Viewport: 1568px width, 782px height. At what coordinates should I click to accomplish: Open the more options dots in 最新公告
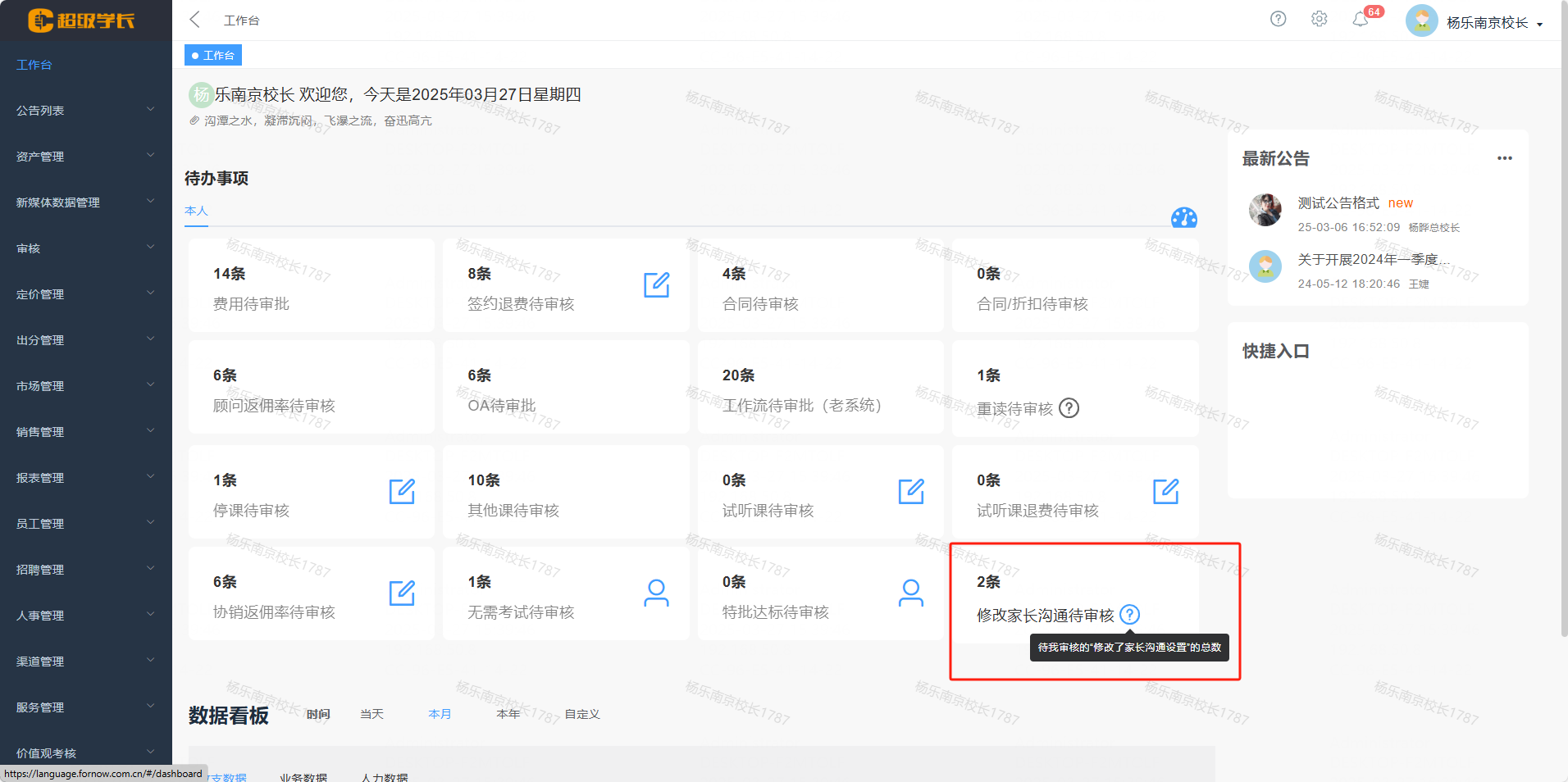pos(1504,158)
